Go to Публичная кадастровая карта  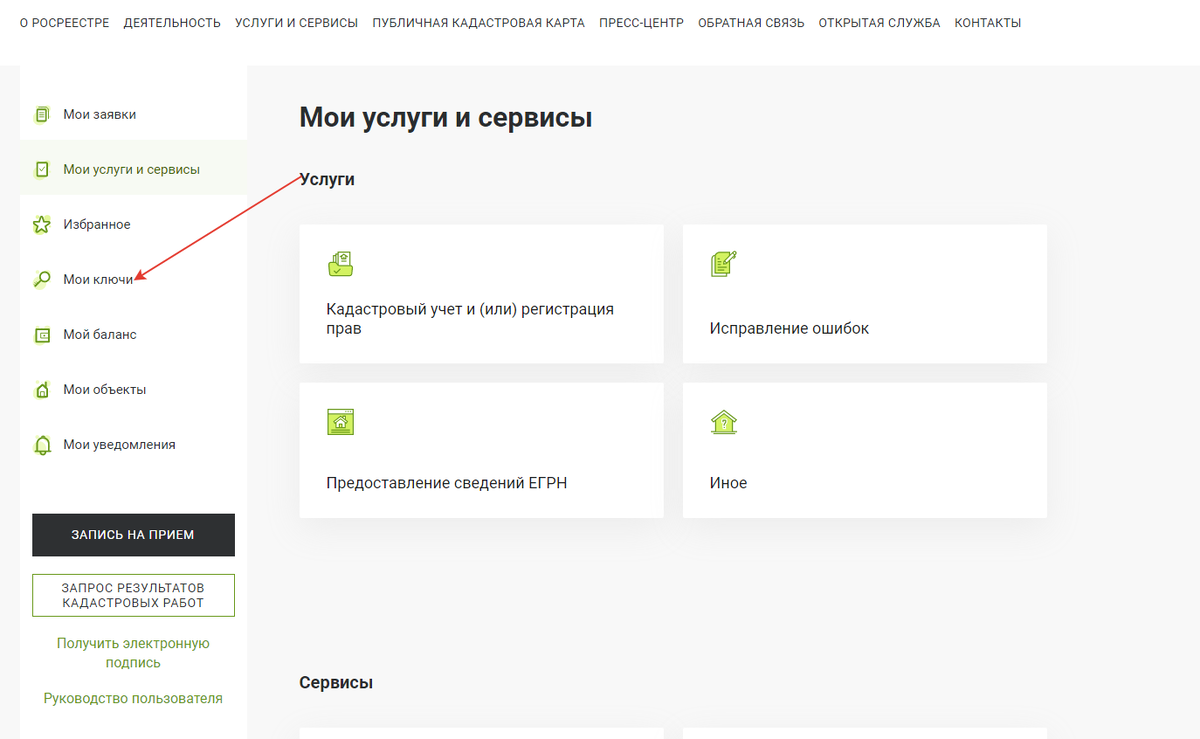coord(478,23)
